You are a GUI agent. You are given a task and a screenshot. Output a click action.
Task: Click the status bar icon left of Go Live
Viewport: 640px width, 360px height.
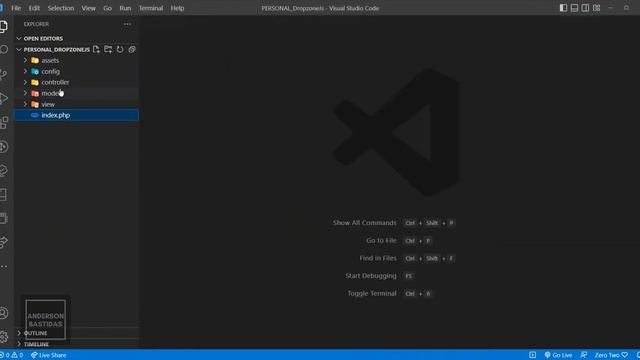pos(533,355)
